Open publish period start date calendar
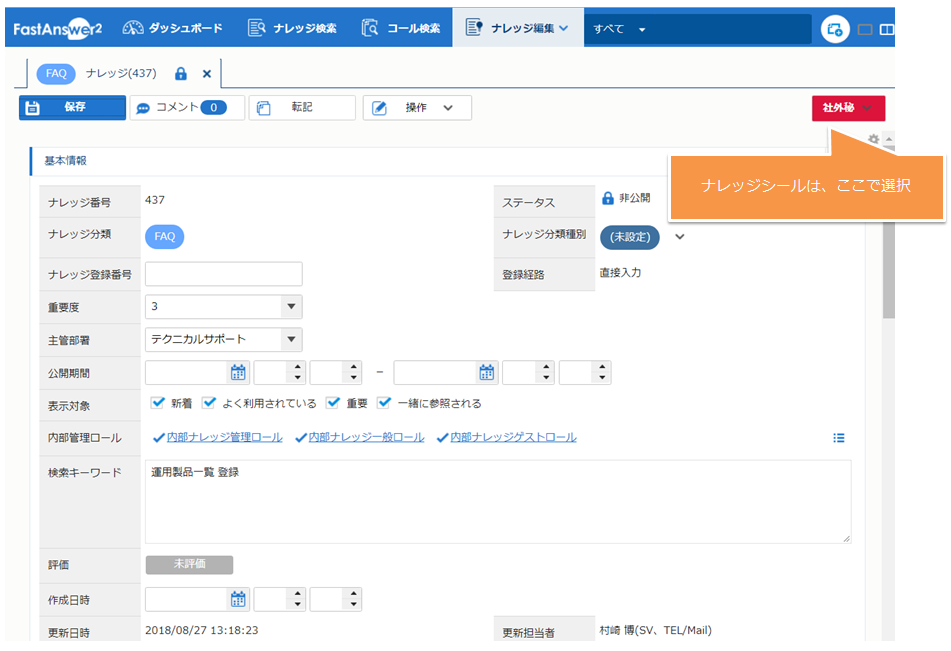Viewport: 951px width, 651px height. point(238,373)
